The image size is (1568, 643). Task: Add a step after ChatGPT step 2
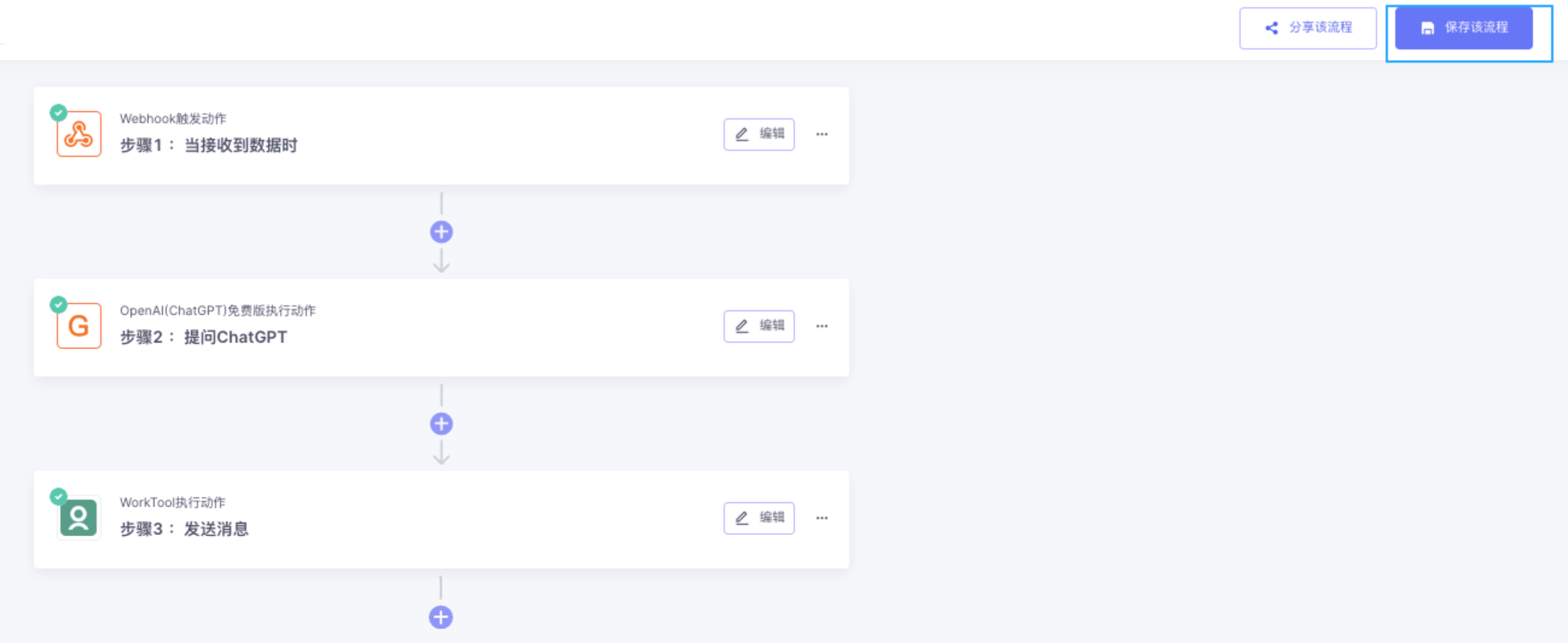(x=442, y=424)
